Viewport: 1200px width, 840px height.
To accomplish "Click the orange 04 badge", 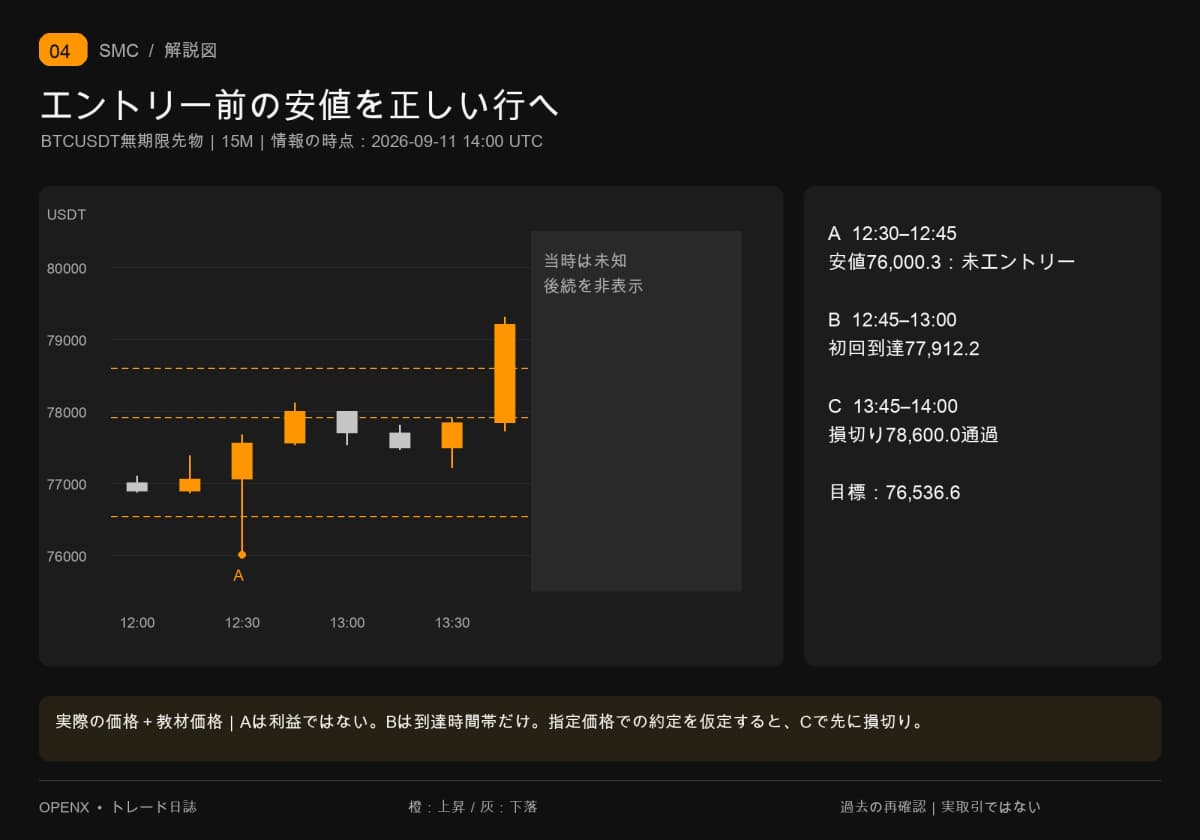I will (63, 50).
